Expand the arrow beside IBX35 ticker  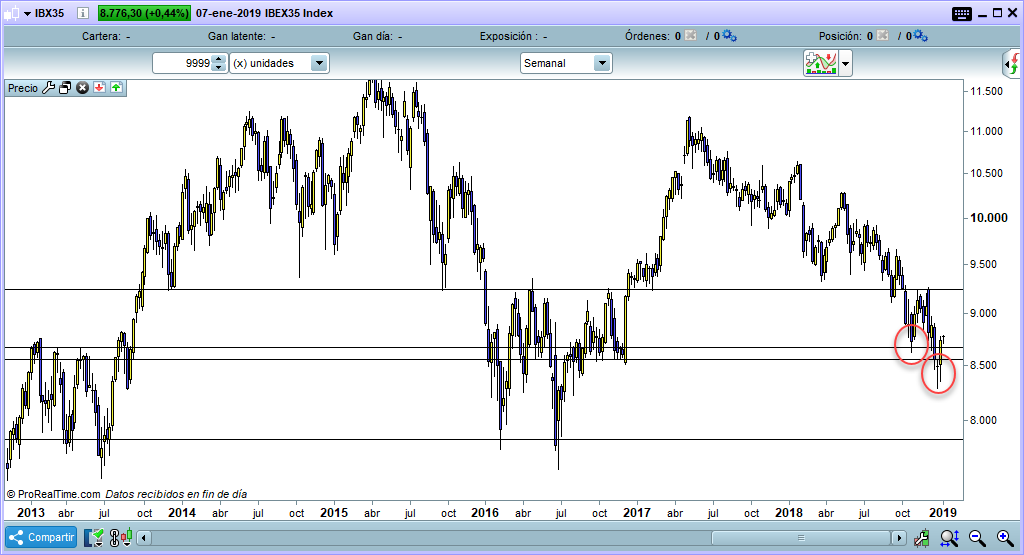(x=12, y=14)
